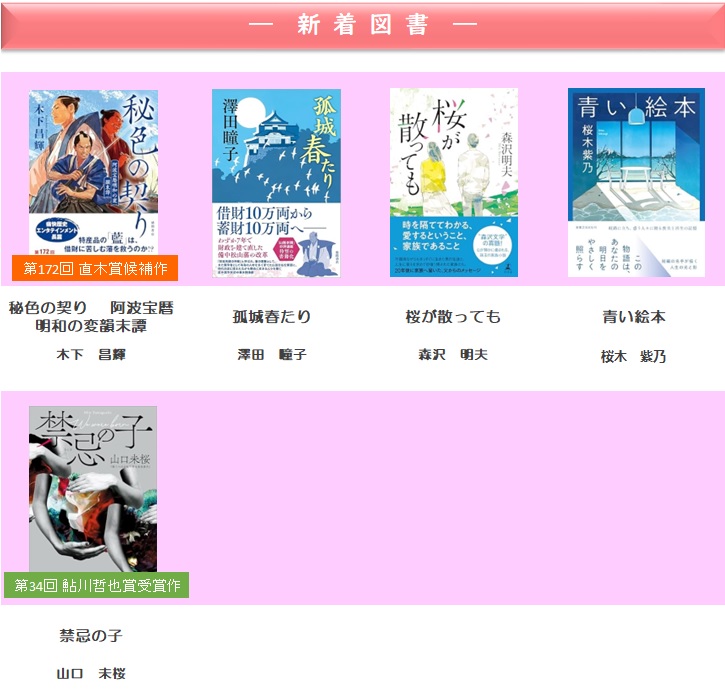
Task: Open the 青い絵本 book cover image
Action: point(636,183)
